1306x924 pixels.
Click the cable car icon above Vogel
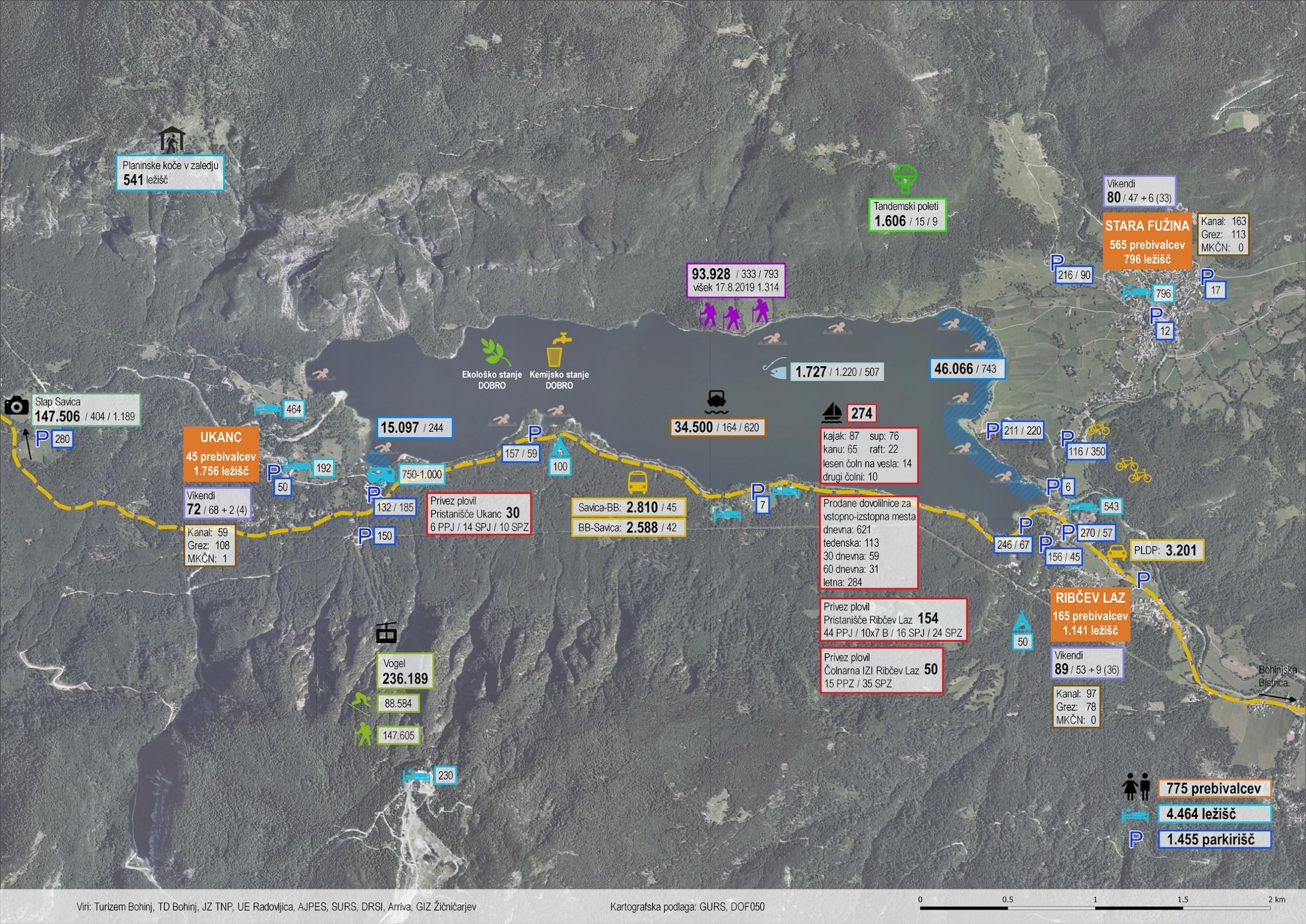(387, 632)
